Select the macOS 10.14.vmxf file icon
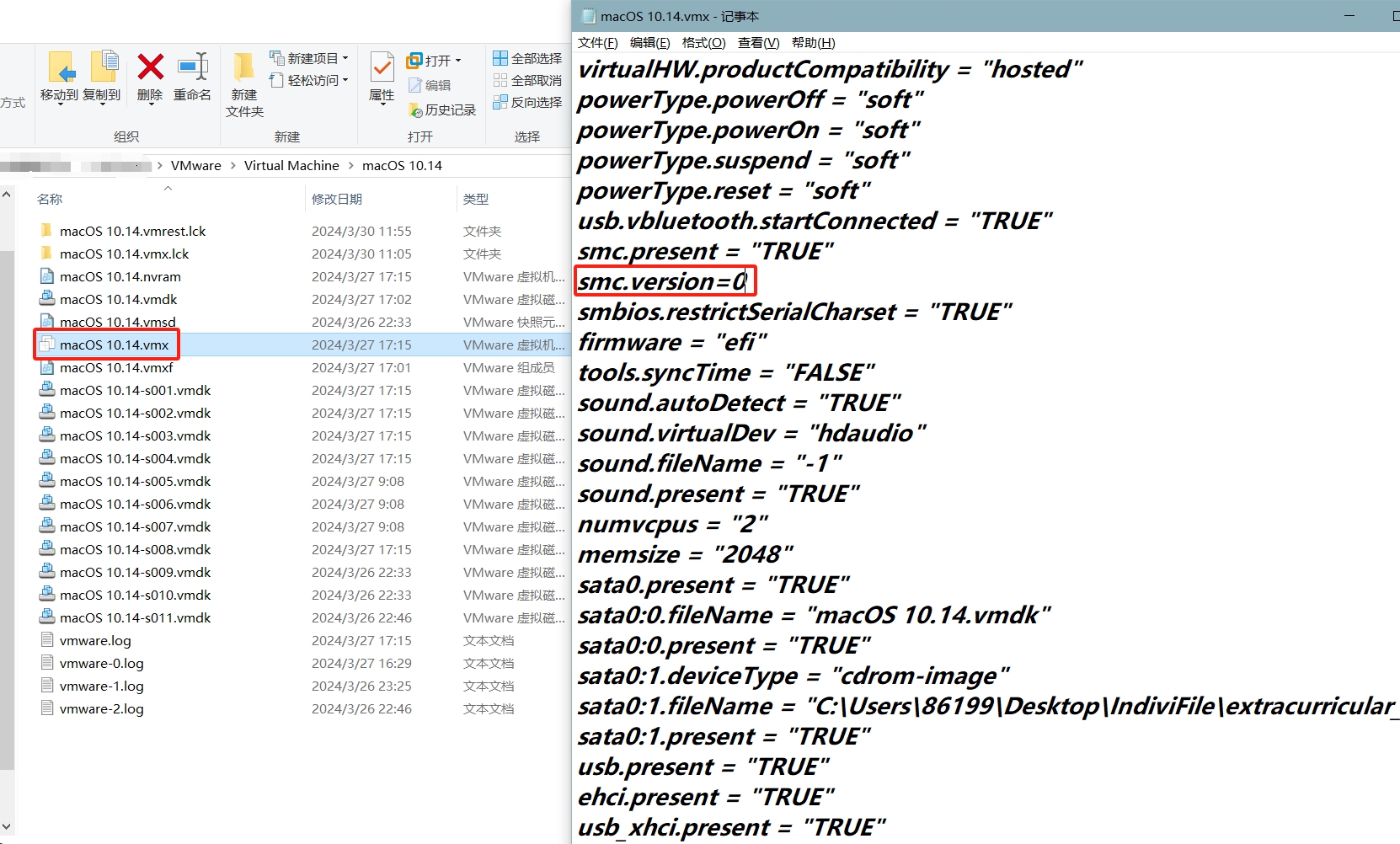Image resolution: width=1400 pixels, height=844 pixels. (x=47, y=366)
